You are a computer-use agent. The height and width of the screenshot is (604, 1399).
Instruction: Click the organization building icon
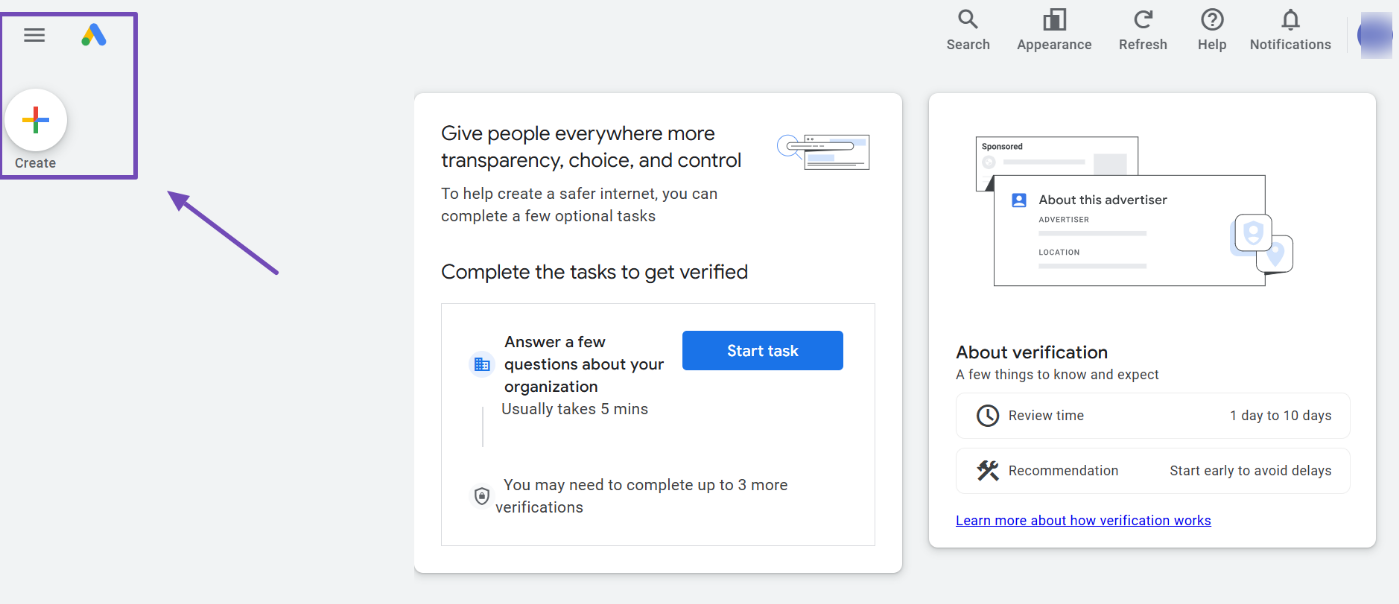coord(482,365)
